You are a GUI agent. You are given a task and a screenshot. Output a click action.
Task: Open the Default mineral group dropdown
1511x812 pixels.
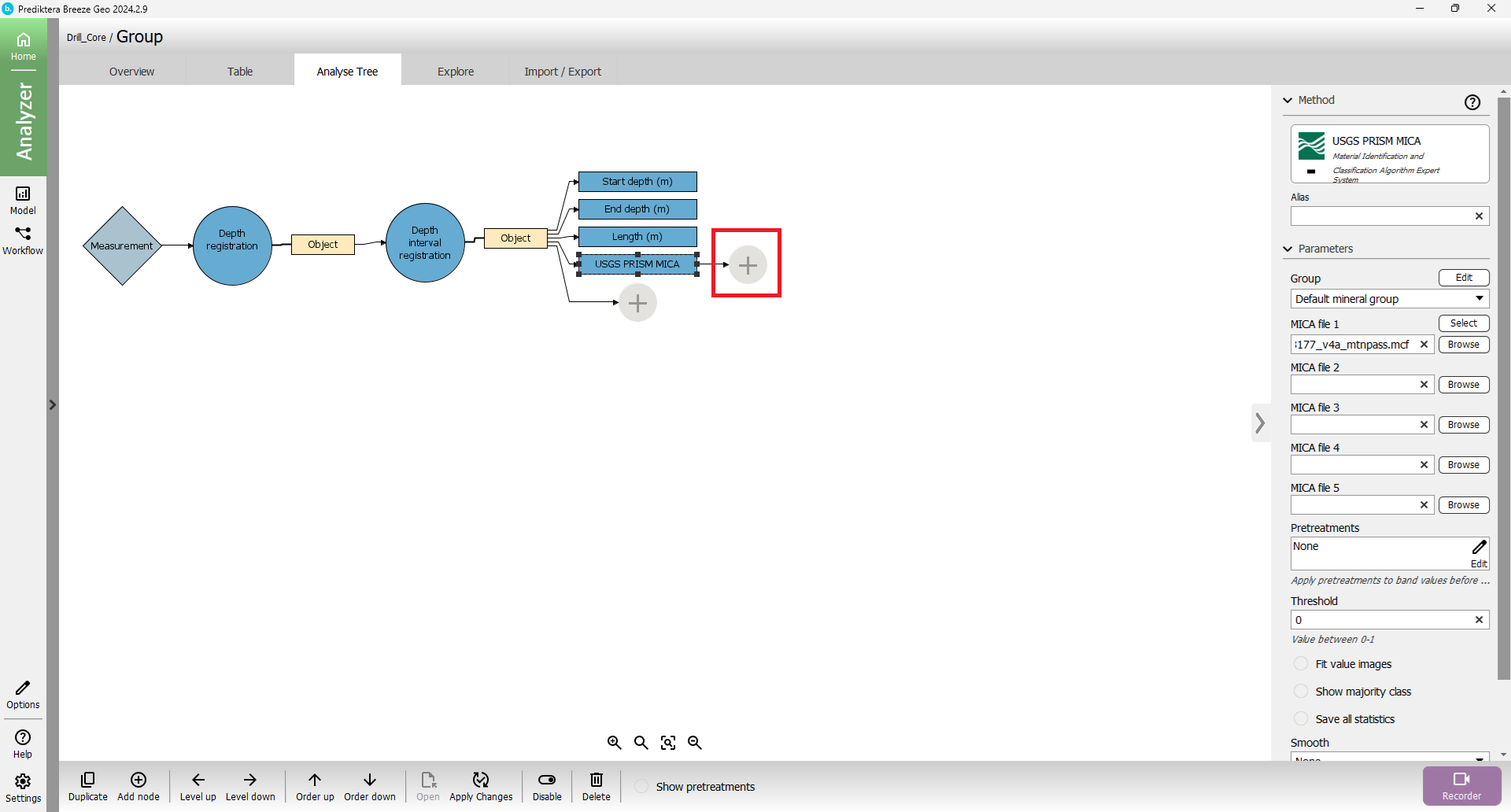coord(1389,299)
